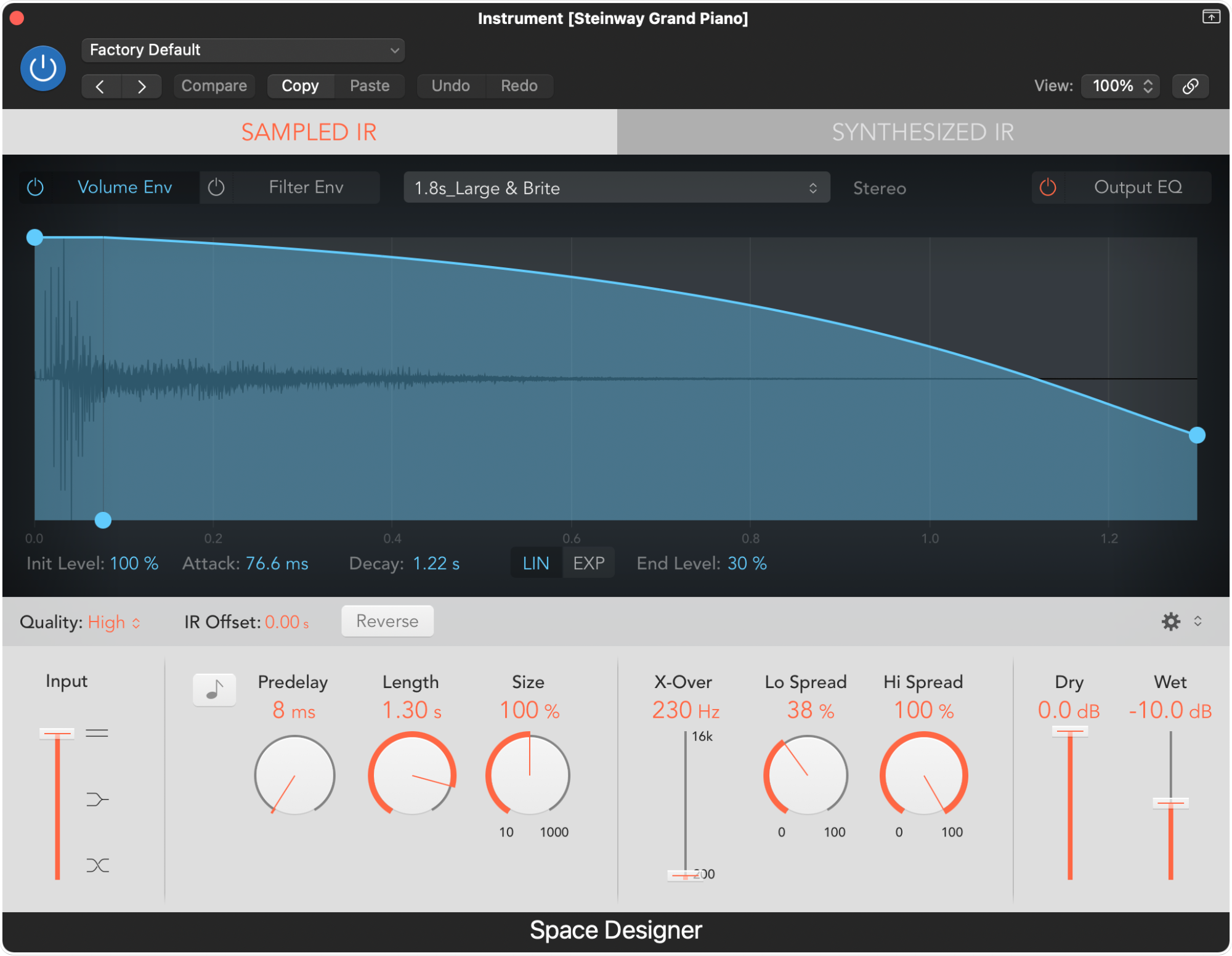Click the Wet slider handle
Viewport: 1232px width, 956px height.
[x=1170, y=803]
